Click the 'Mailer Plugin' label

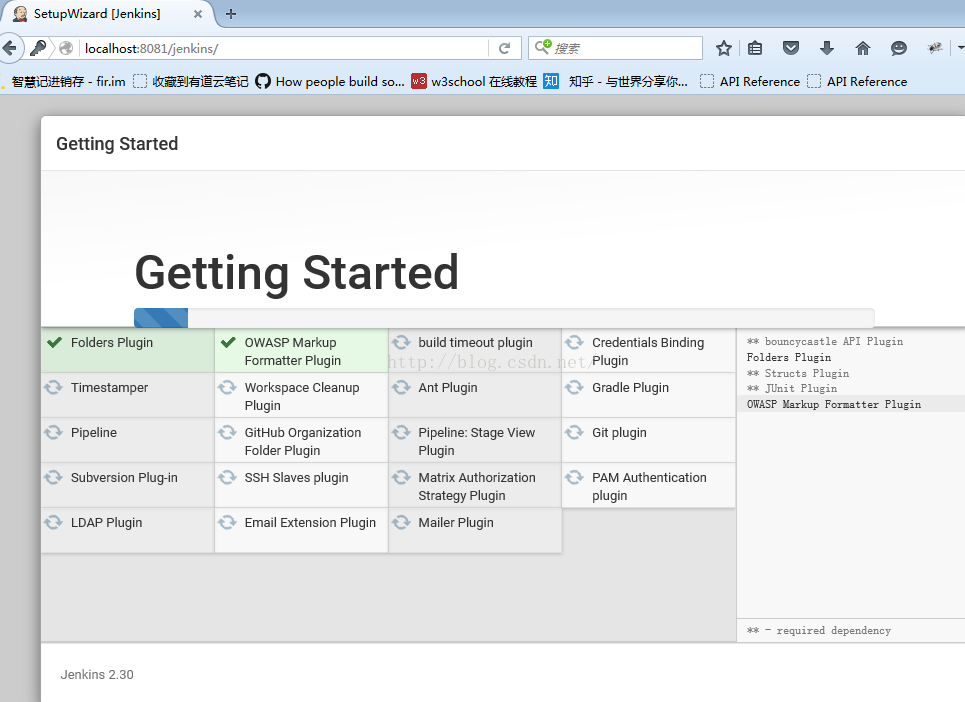point(456,522)
